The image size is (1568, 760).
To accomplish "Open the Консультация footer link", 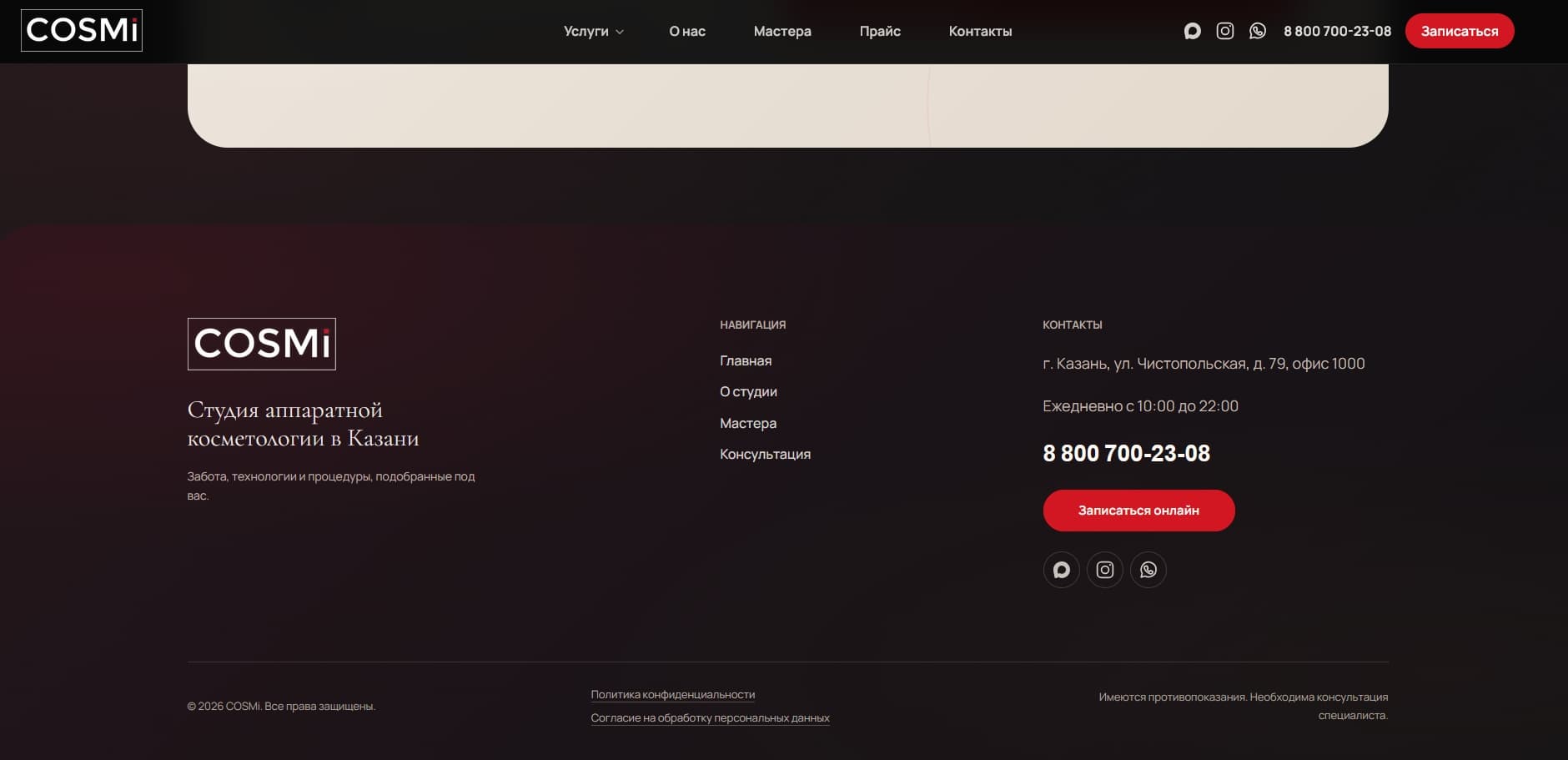I will click(765, 454).
